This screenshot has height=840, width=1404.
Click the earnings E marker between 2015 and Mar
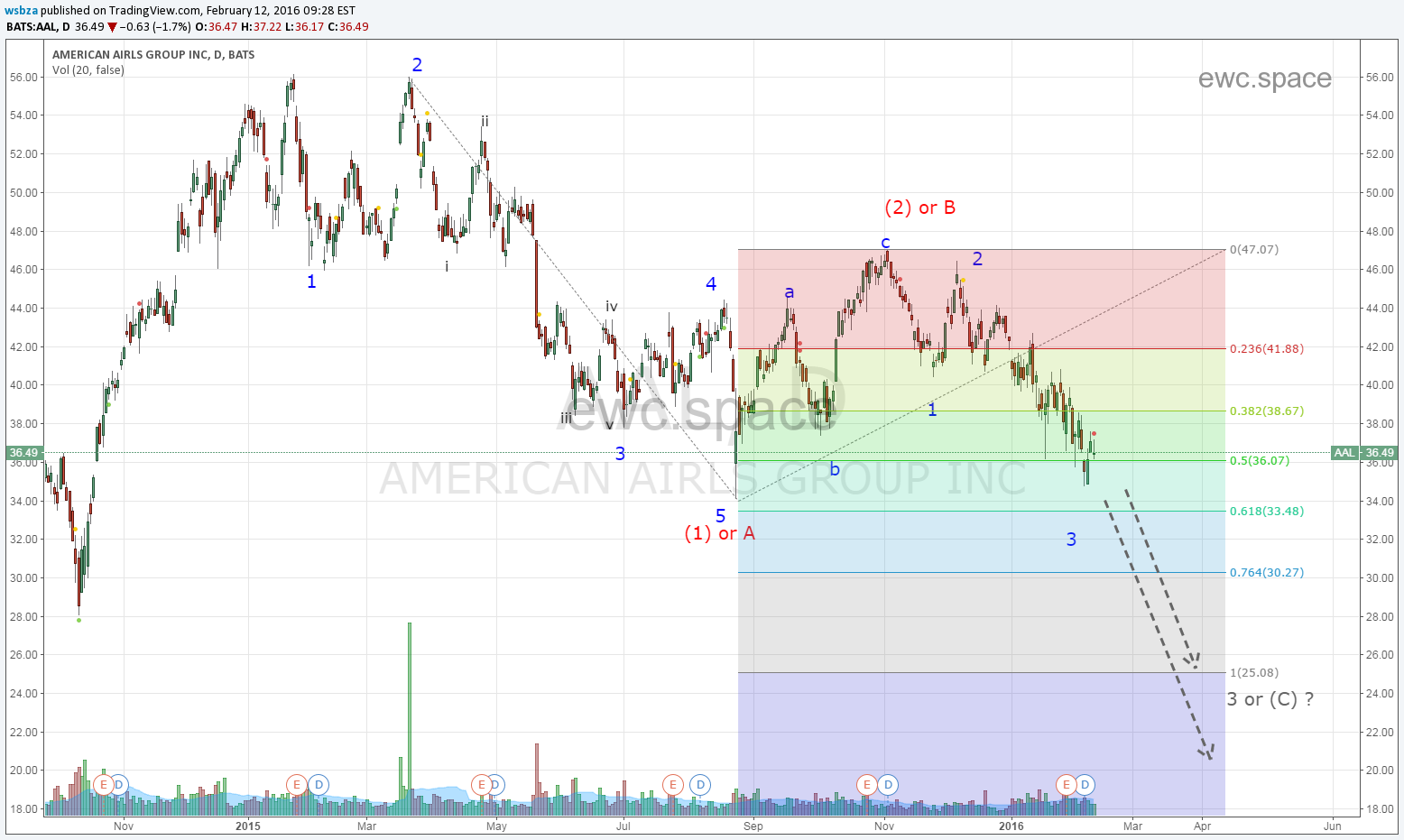[296, 785]
